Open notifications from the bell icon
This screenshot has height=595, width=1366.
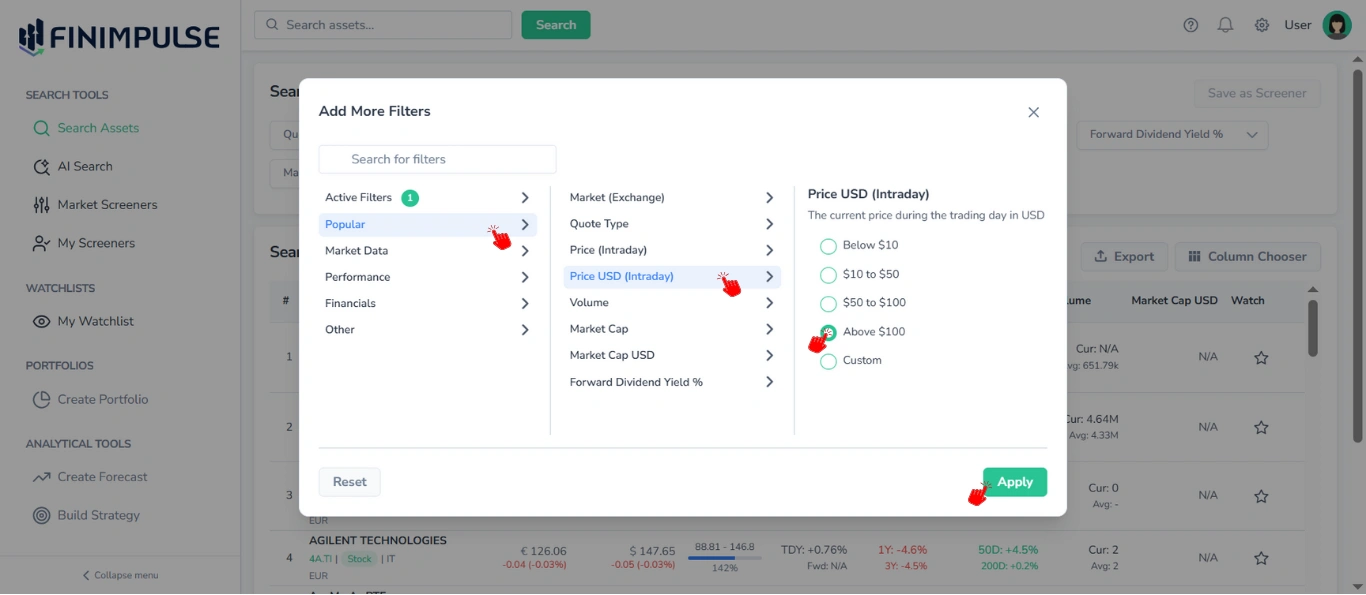[x=1225, y=24]
